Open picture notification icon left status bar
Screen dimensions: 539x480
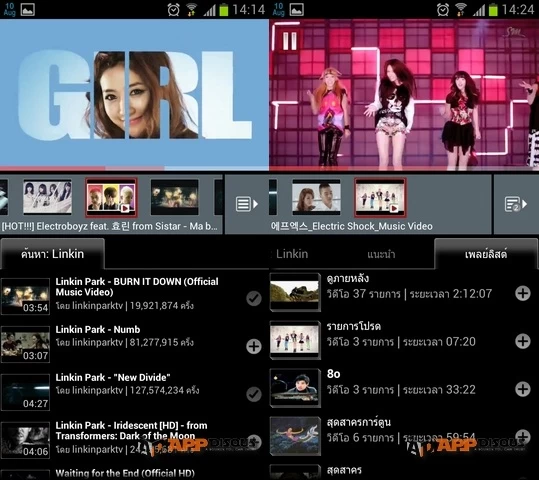coord(28,10)
